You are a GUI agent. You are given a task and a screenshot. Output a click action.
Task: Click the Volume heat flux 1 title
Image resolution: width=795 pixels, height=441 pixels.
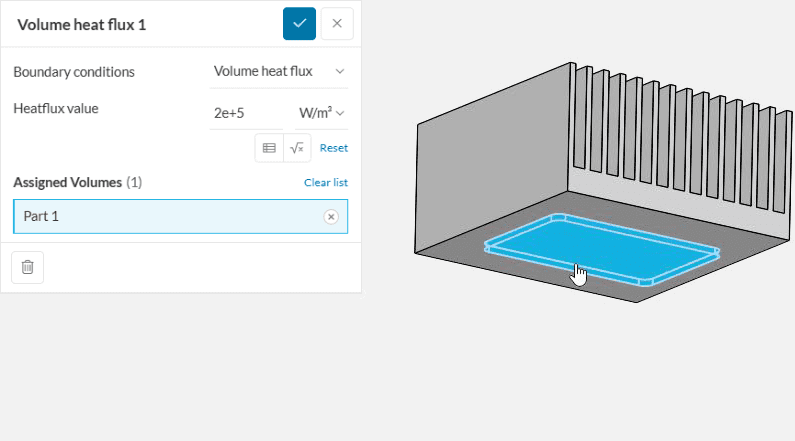(x=82, y=24)
